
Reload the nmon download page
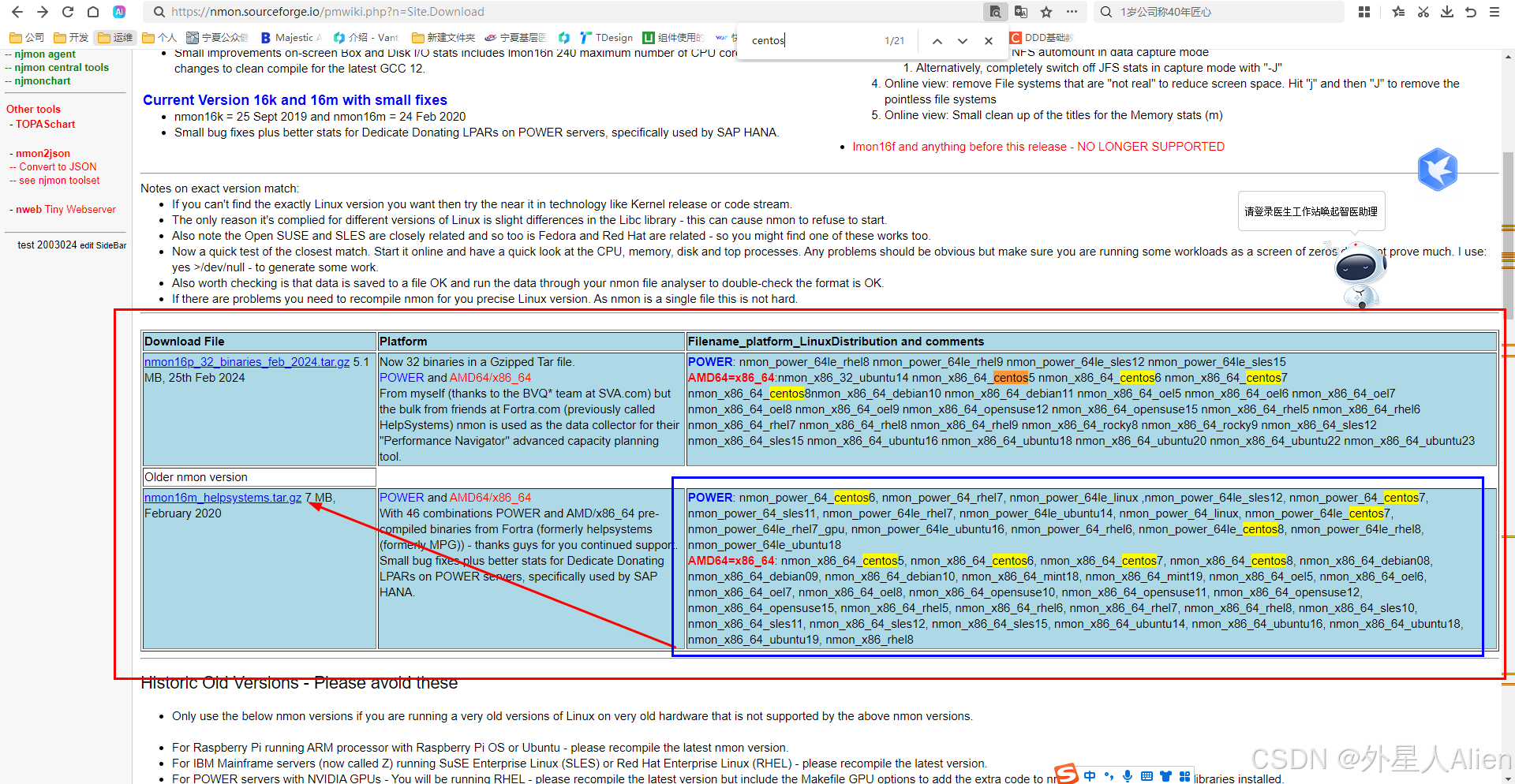[68, 12]
